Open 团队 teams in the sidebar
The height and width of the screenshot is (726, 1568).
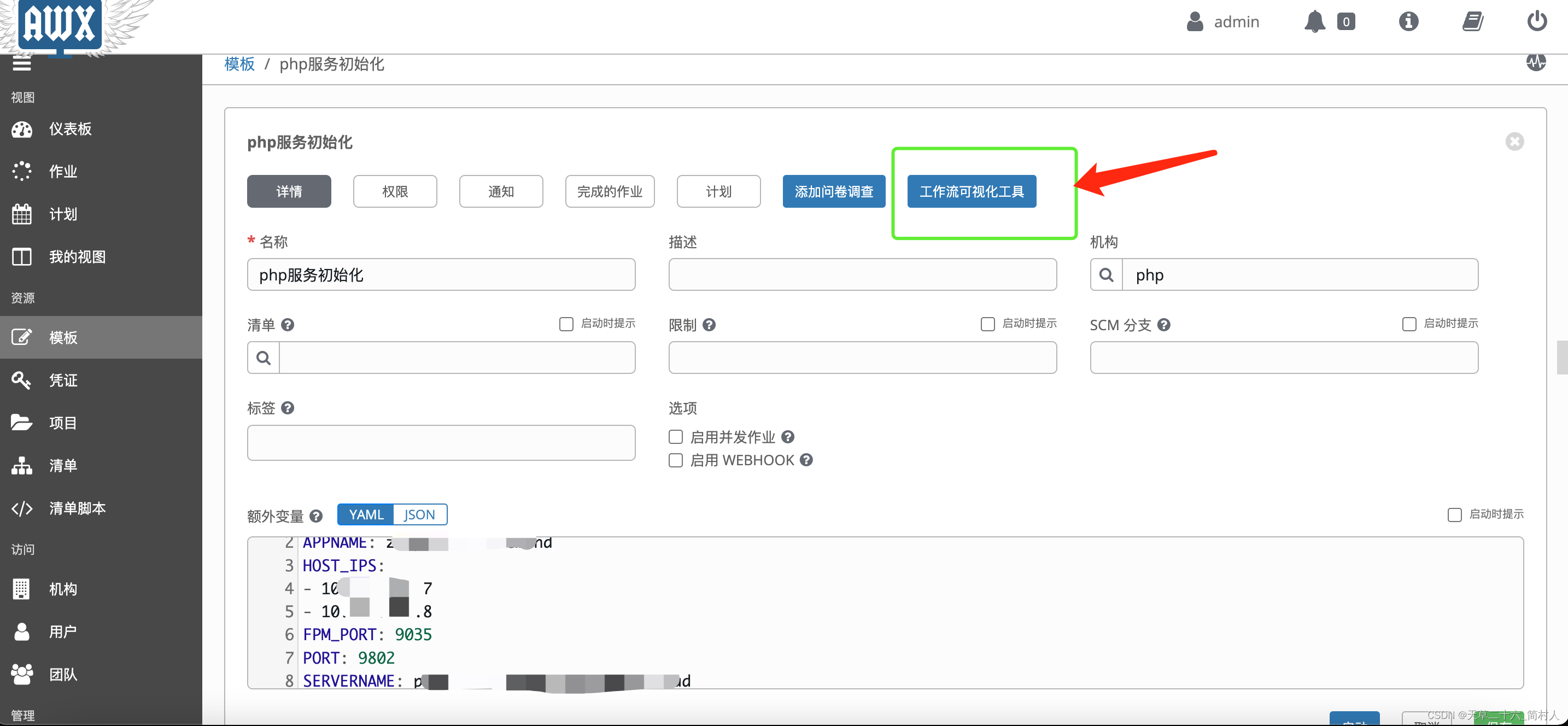(101, 674)
